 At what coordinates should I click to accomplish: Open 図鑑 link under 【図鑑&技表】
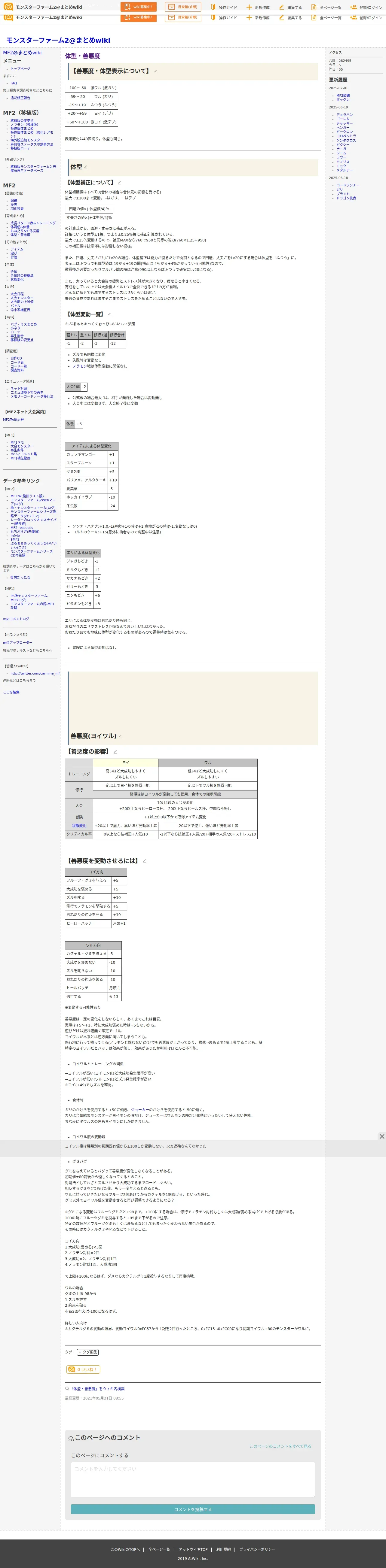(14, 201)
